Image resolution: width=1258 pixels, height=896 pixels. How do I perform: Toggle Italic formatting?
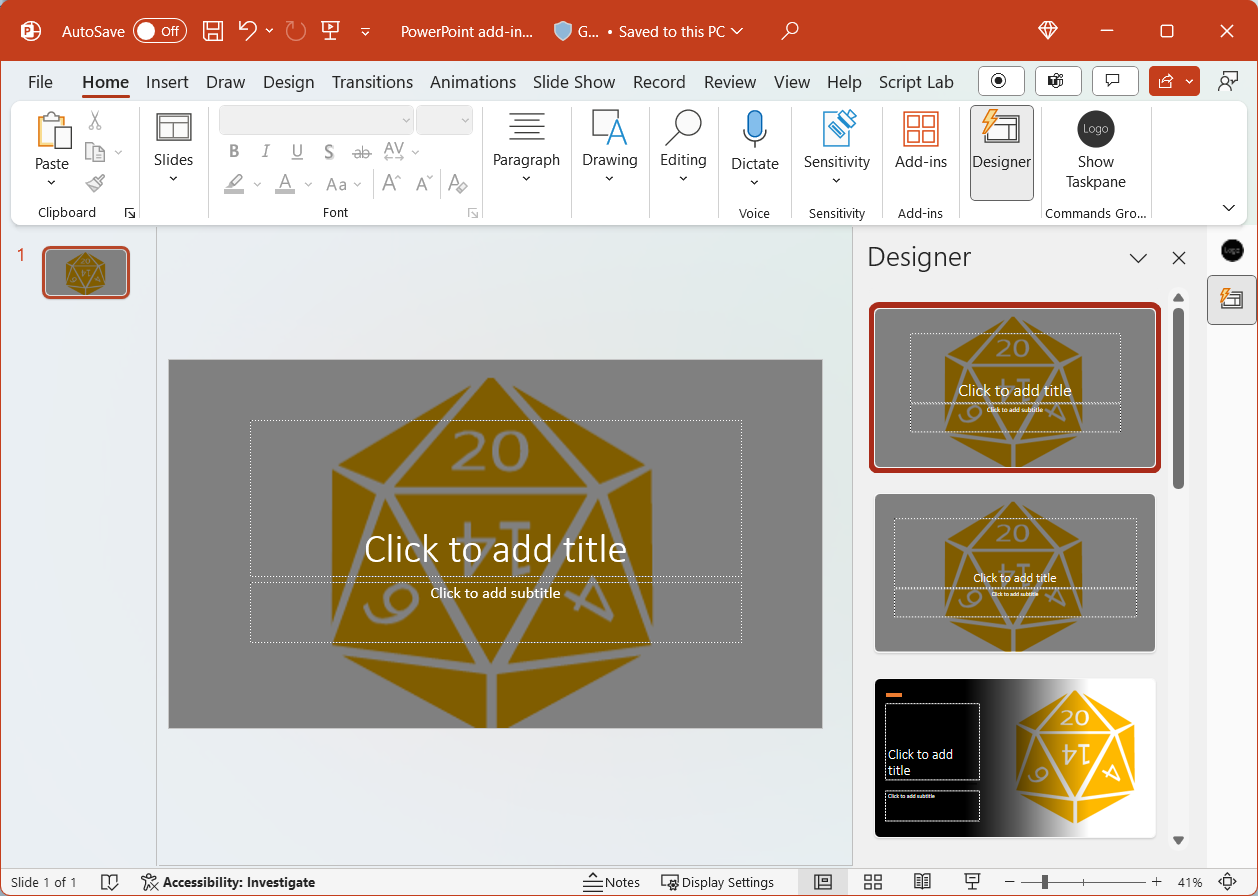(266, 152)
